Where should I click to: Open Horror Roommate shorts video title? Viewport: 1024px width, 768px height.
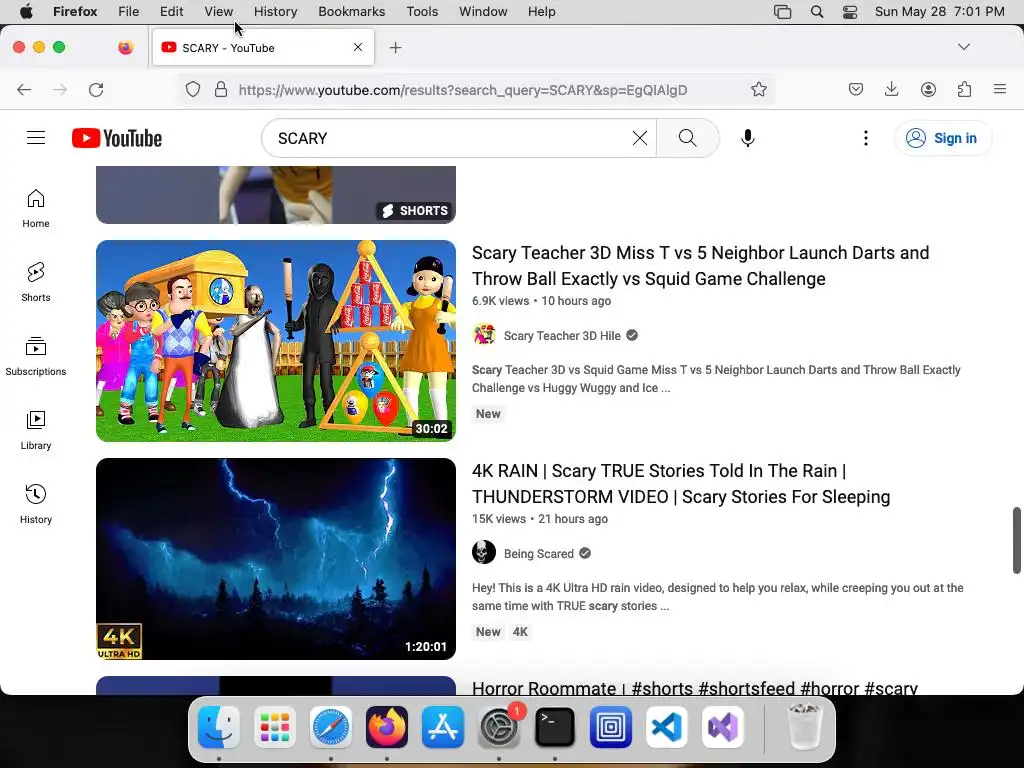[x=695, y=687]
